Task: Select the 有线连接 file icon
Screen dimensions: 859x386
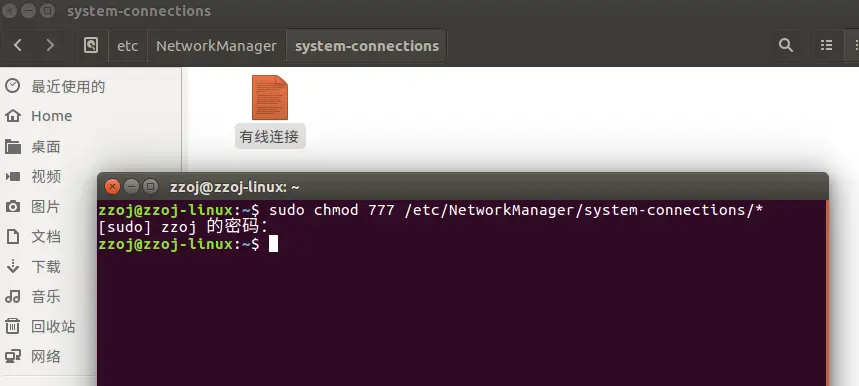Action: point(270,98)
